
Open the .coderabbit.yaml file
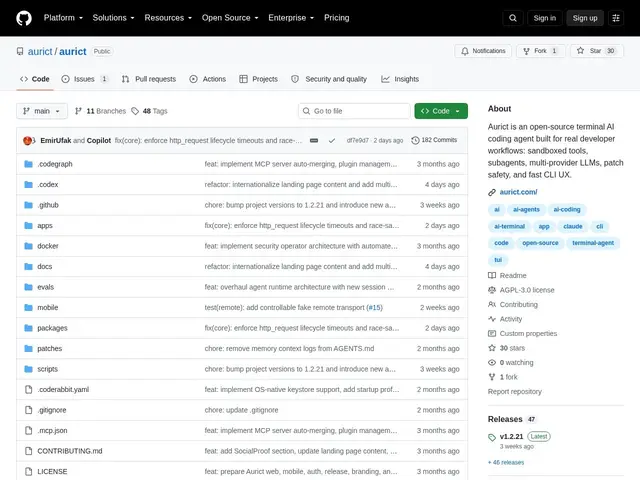point(63,390)
